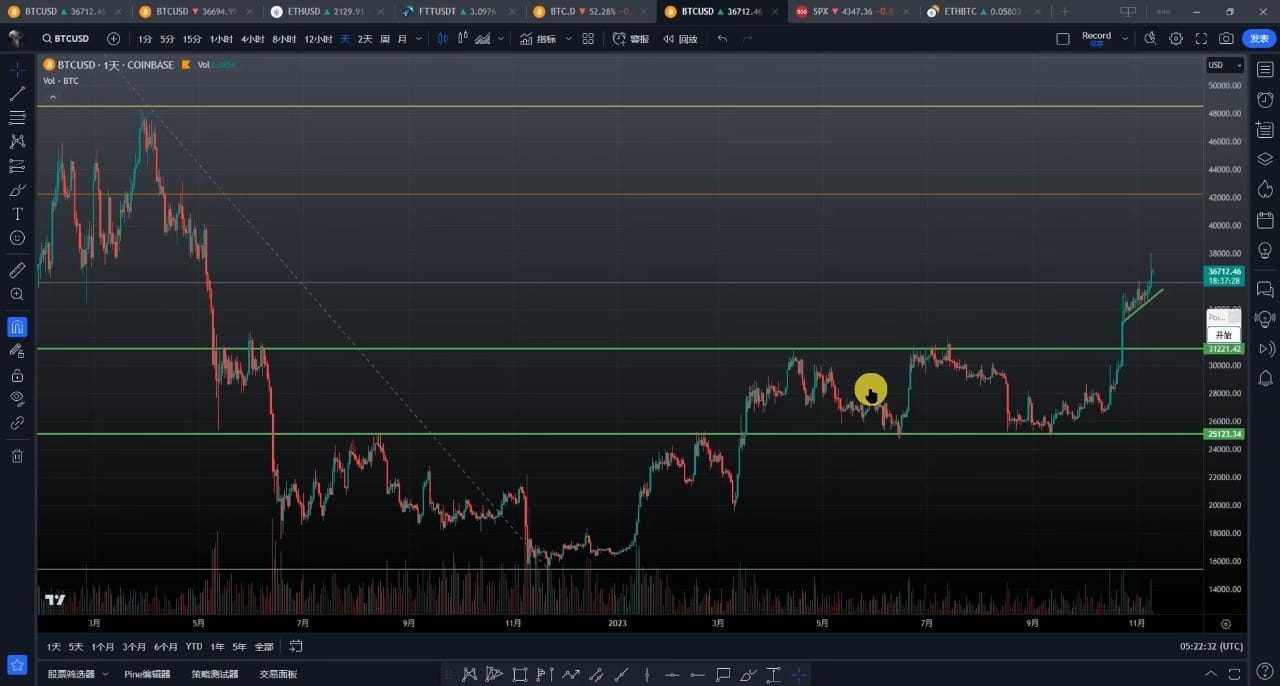Set date range to YTD
Screen dimensions: 1280x686
pyautogui.click(x=194, y=647)
